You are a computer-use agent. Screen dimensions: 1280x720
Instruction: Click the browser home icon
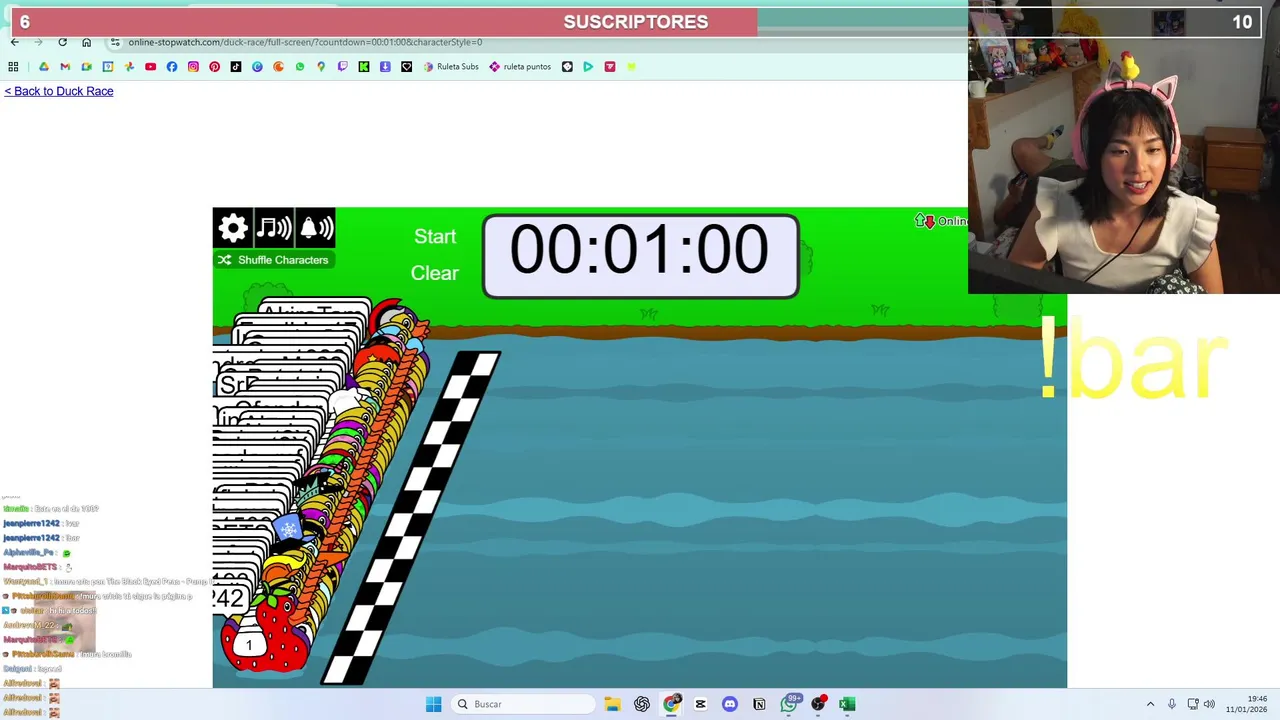(x=86, y=42)
